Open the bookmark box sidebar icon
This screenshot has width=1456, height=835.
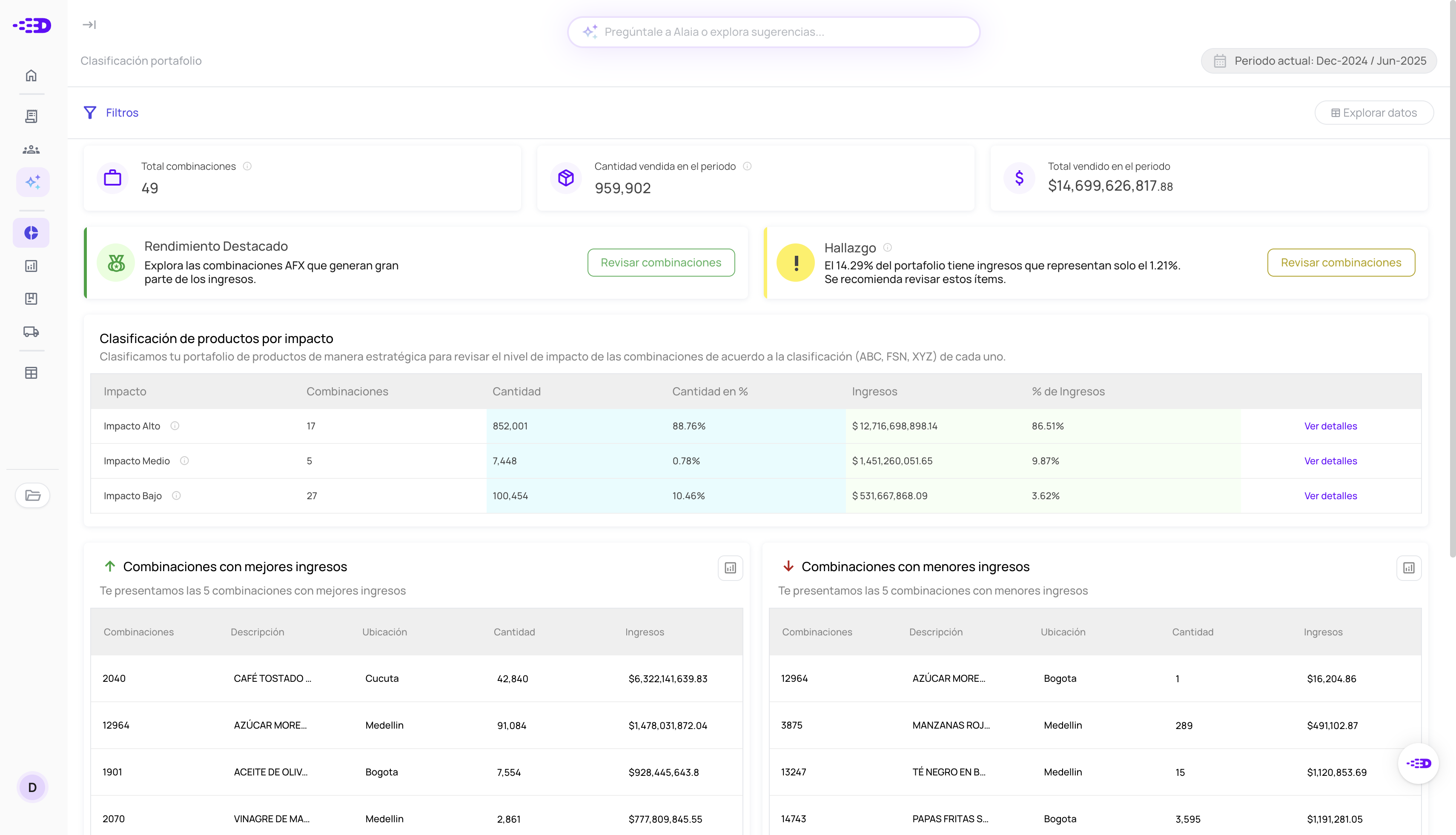click(x=31, y=298)
